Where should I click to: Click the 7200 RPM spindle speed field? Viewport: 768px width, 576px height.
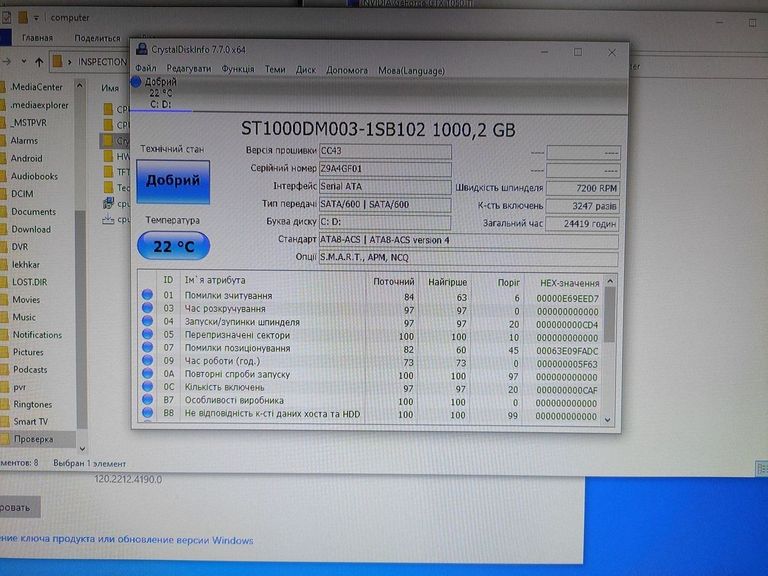pyautogui.click(x=582, y=188)
